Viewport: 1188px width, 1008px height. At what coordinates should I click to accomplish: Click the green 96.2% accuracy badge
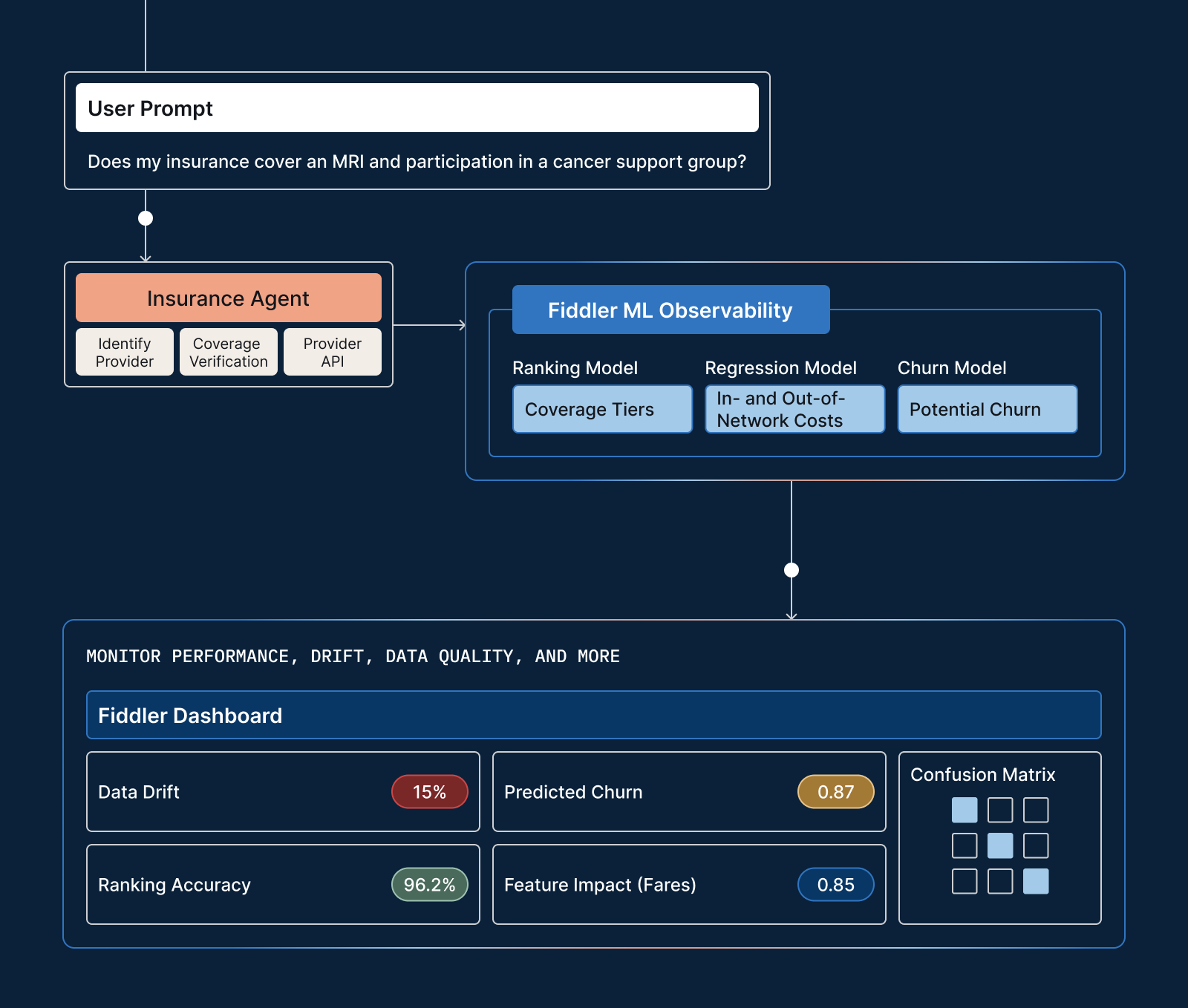[x=430, y=885]
